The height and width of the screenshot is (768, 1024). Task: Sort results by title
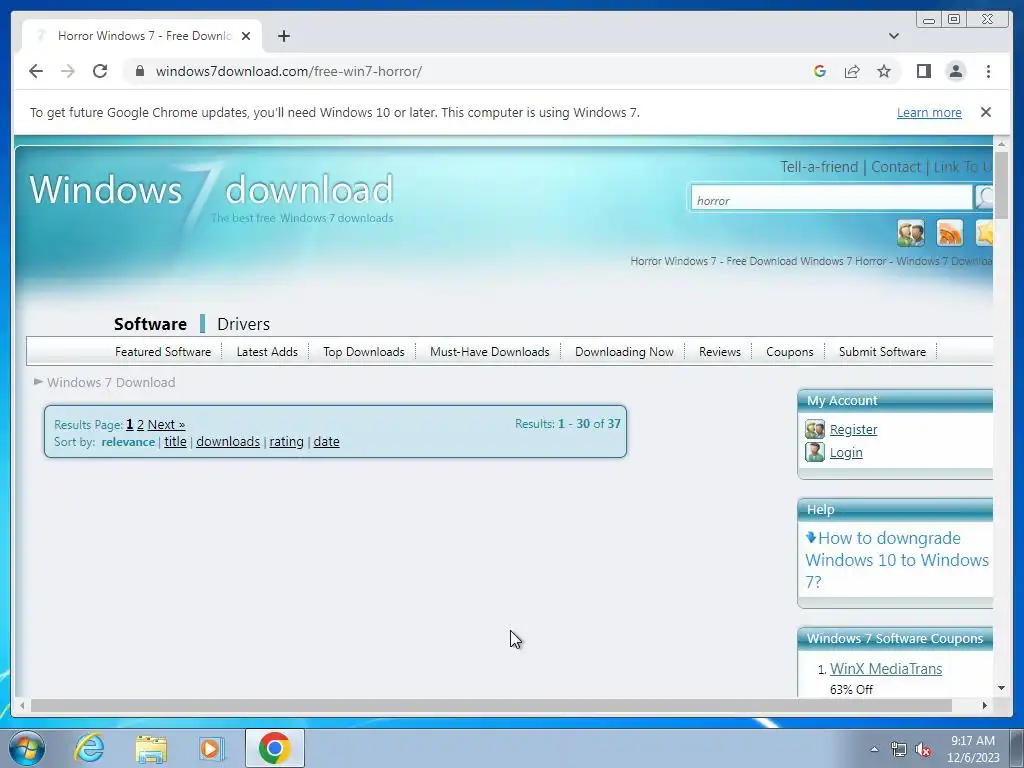pyautogui.click(x=175, y=442)
